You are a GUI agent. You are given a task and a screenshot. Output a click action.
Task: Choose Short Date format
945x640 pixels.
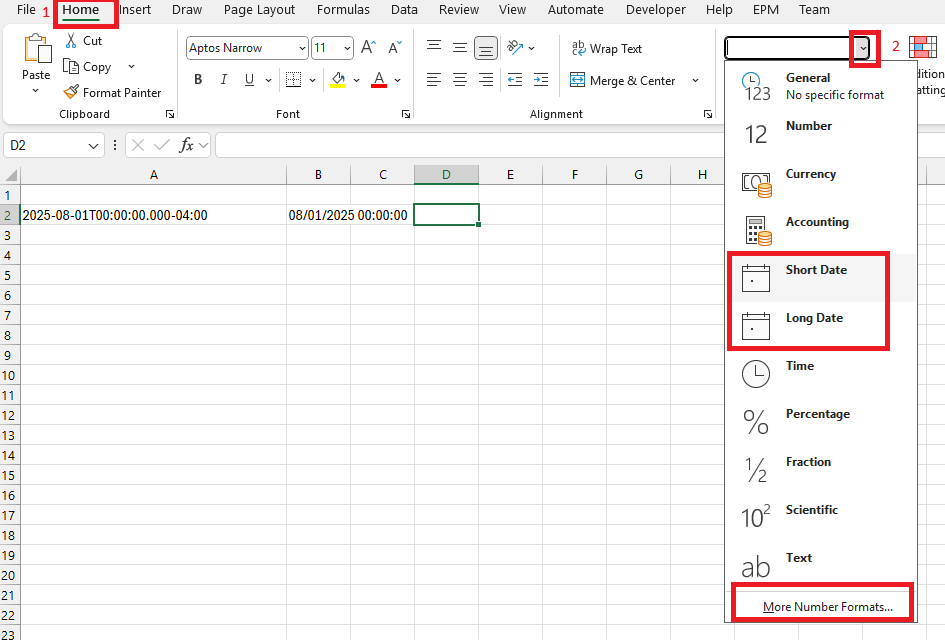[821, 278]
